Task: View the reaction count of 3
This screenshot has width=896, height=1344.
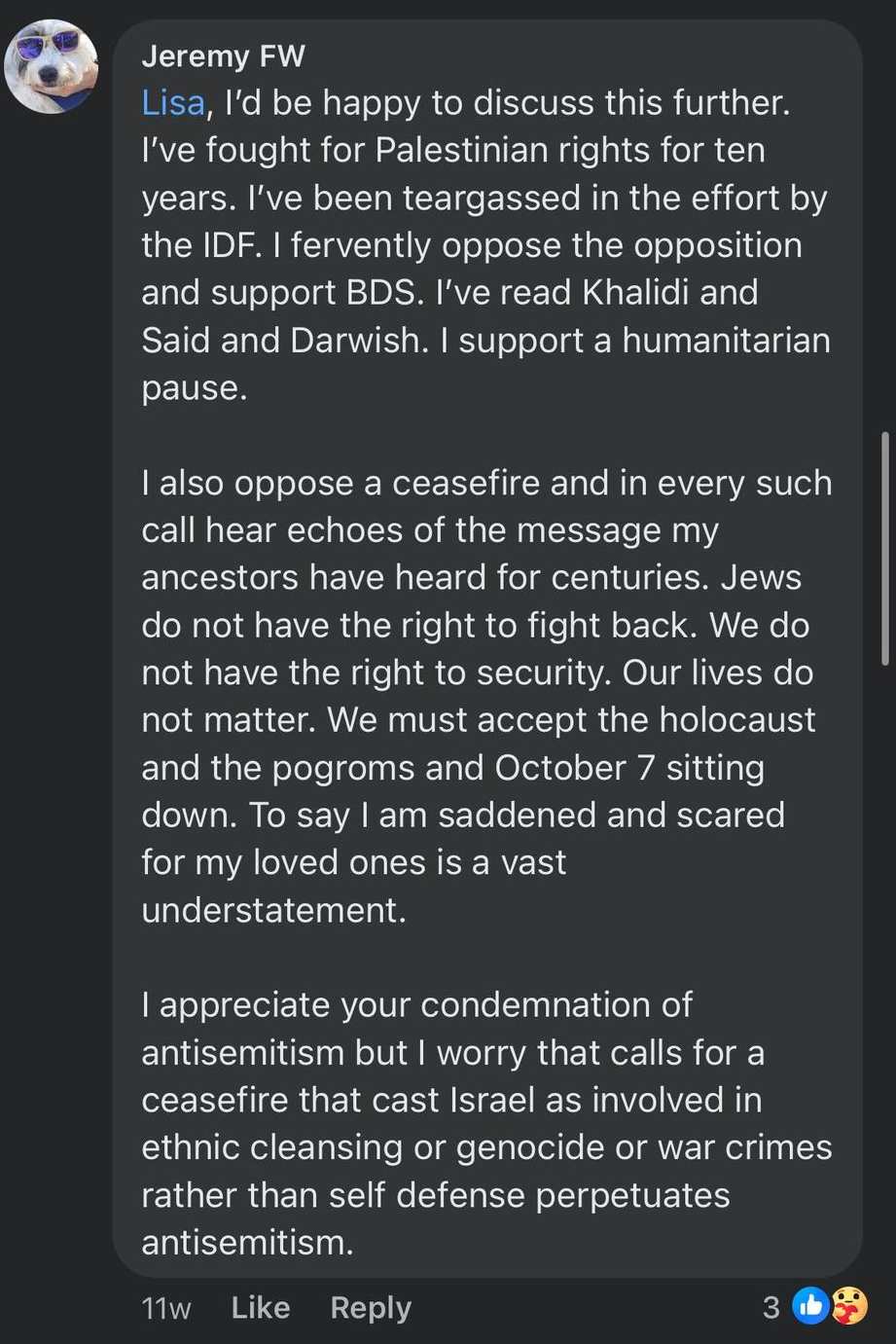Action: pyautogui.click(x=771, y=1307)
